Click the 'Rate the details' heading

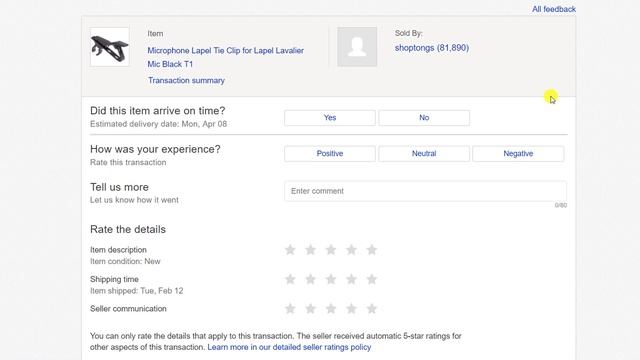pos(128,229)
